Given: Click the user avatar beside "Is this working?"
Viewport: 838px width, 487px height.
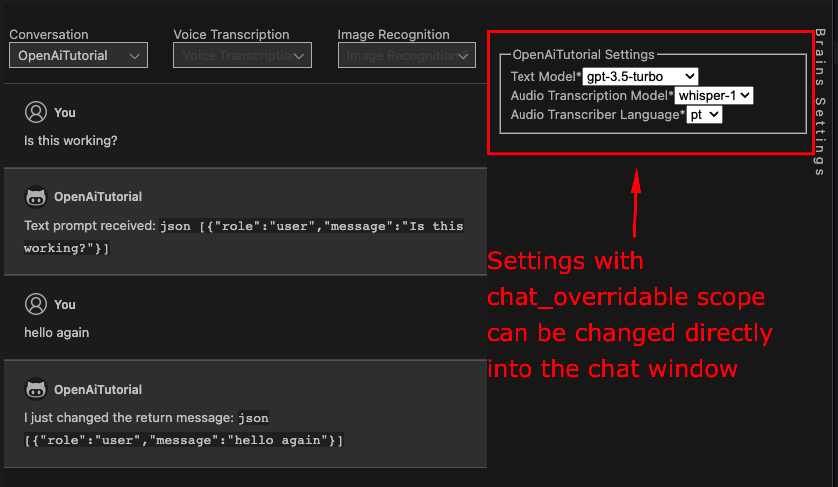Looking at the screenshot, I should click(36, 112).
